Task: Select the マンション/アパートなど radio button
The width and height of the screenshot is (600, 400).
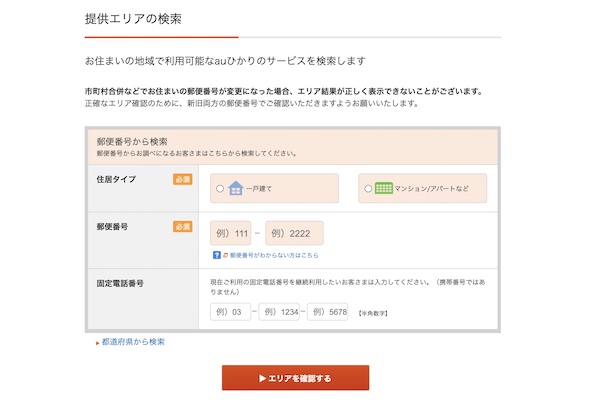Action: click(x=368, y=188)
